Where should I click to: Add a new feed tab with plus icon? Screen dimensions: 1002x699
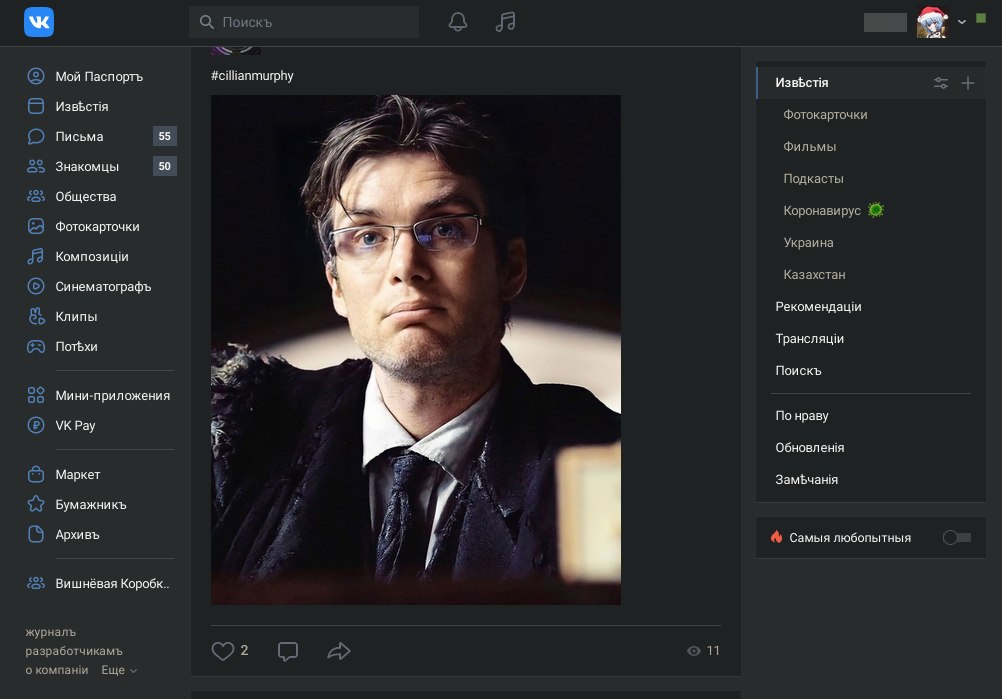967,83
